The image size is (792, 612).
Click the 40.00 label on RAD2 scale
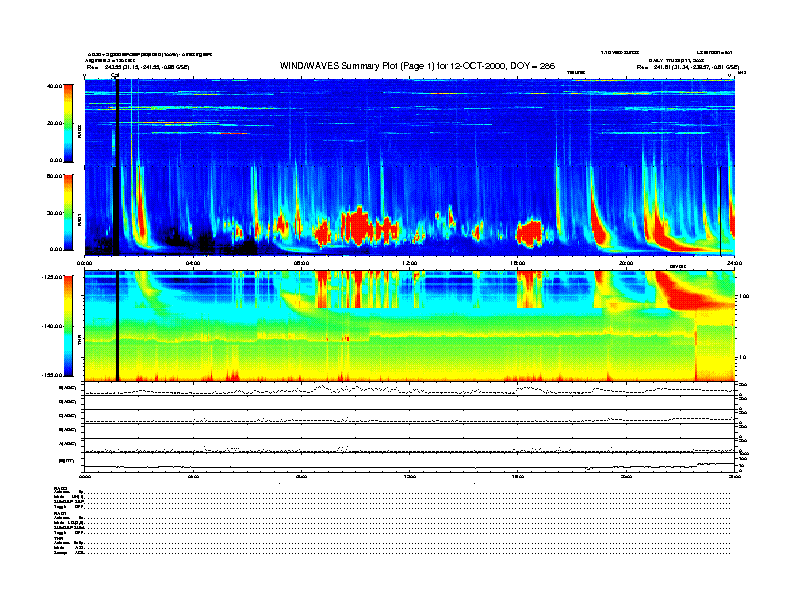click(55, 86)
